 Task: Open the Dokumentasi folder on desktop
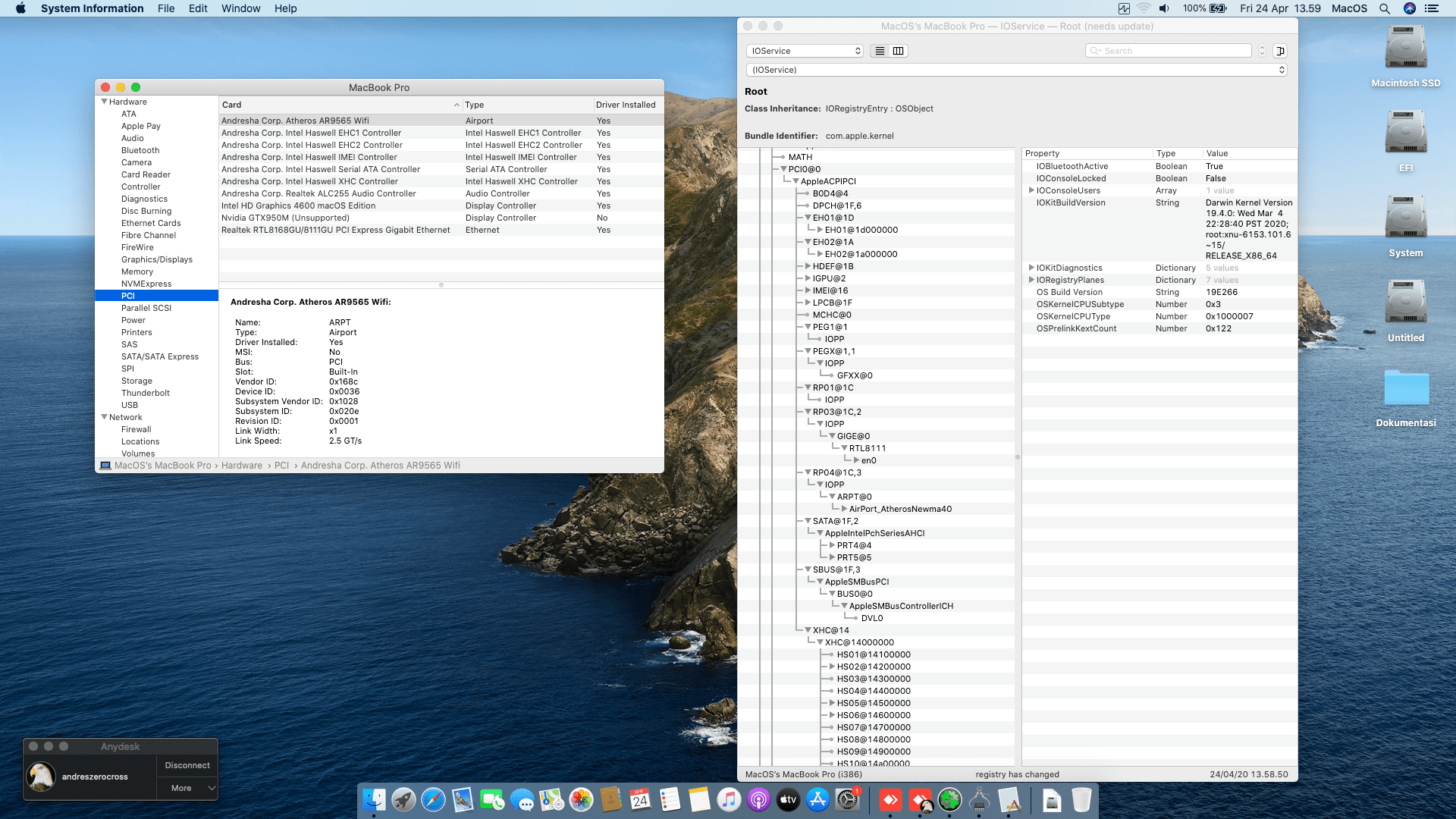pos(1405,389)
